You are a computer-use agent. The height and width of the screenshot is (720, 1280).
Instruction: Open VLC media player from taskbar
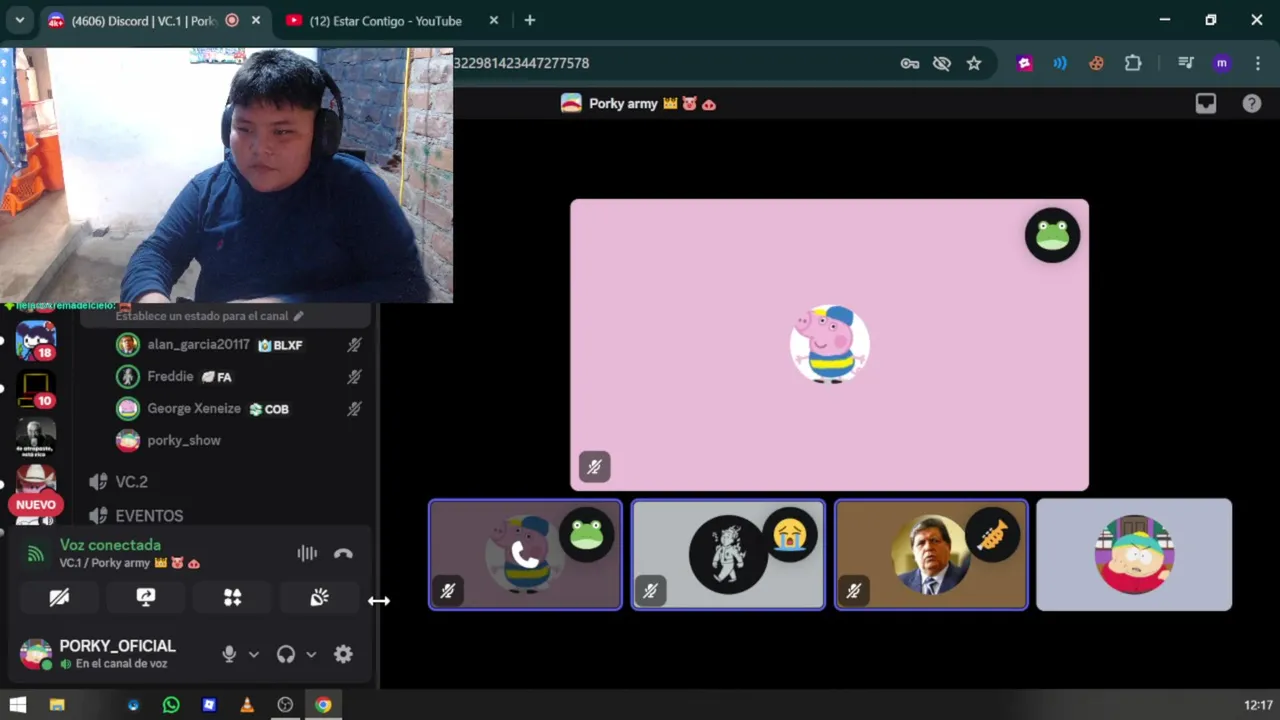(247, 705)
